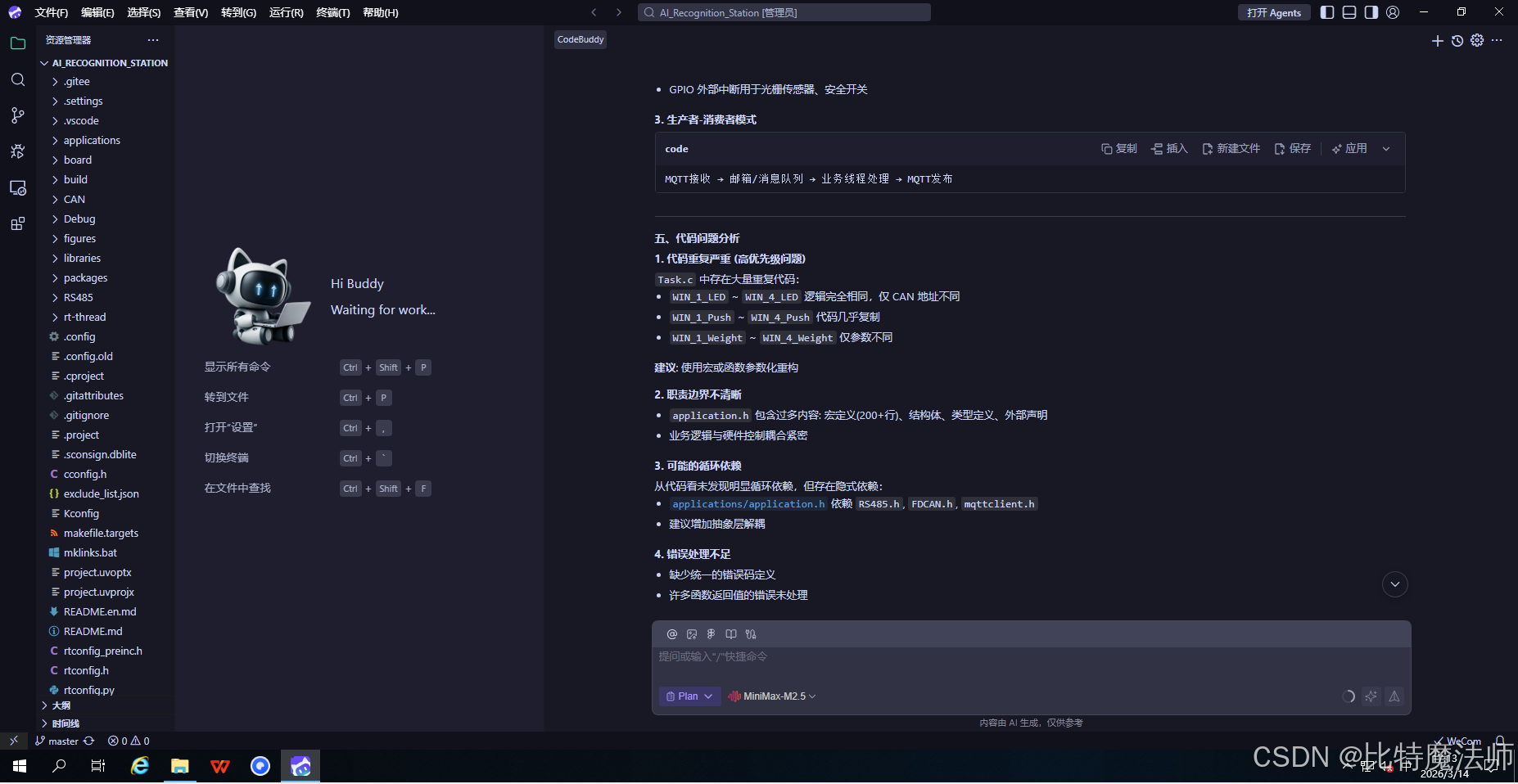The height and width of the screenshot is (784, 1518).
Task: Open Run and Debug in the activity bar
Action: 18,151
